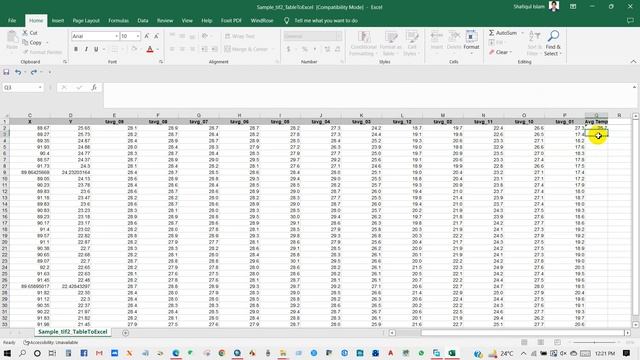This screenshot has width=640, height=360.
Task: Click the Clear button in Editing group
Action: pos(499,52)
